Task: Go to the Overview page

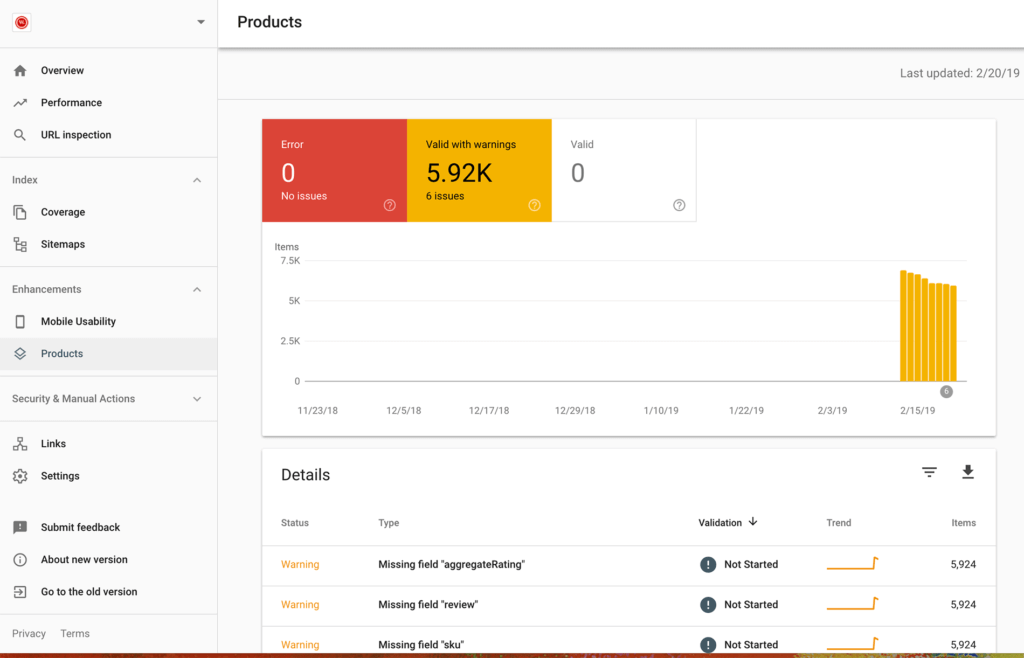Action: 62,71
